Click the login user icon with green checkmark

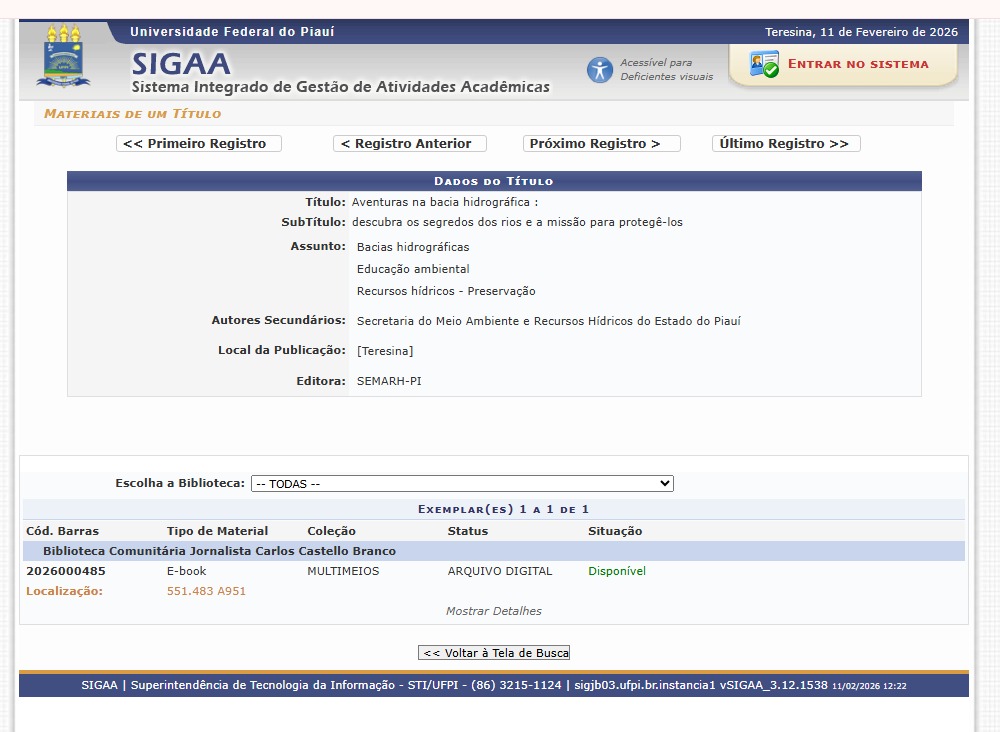[x=764, y=65]
